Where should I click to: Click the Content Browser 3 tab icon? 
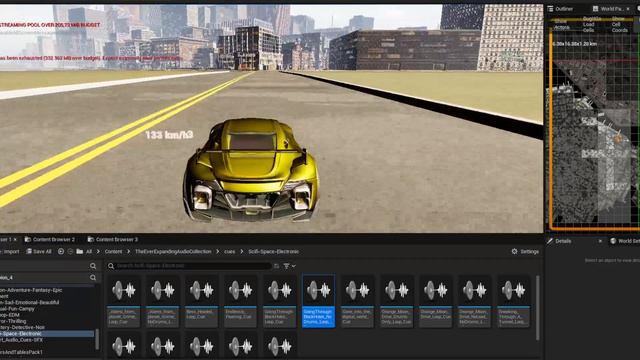tap(91, 239)
